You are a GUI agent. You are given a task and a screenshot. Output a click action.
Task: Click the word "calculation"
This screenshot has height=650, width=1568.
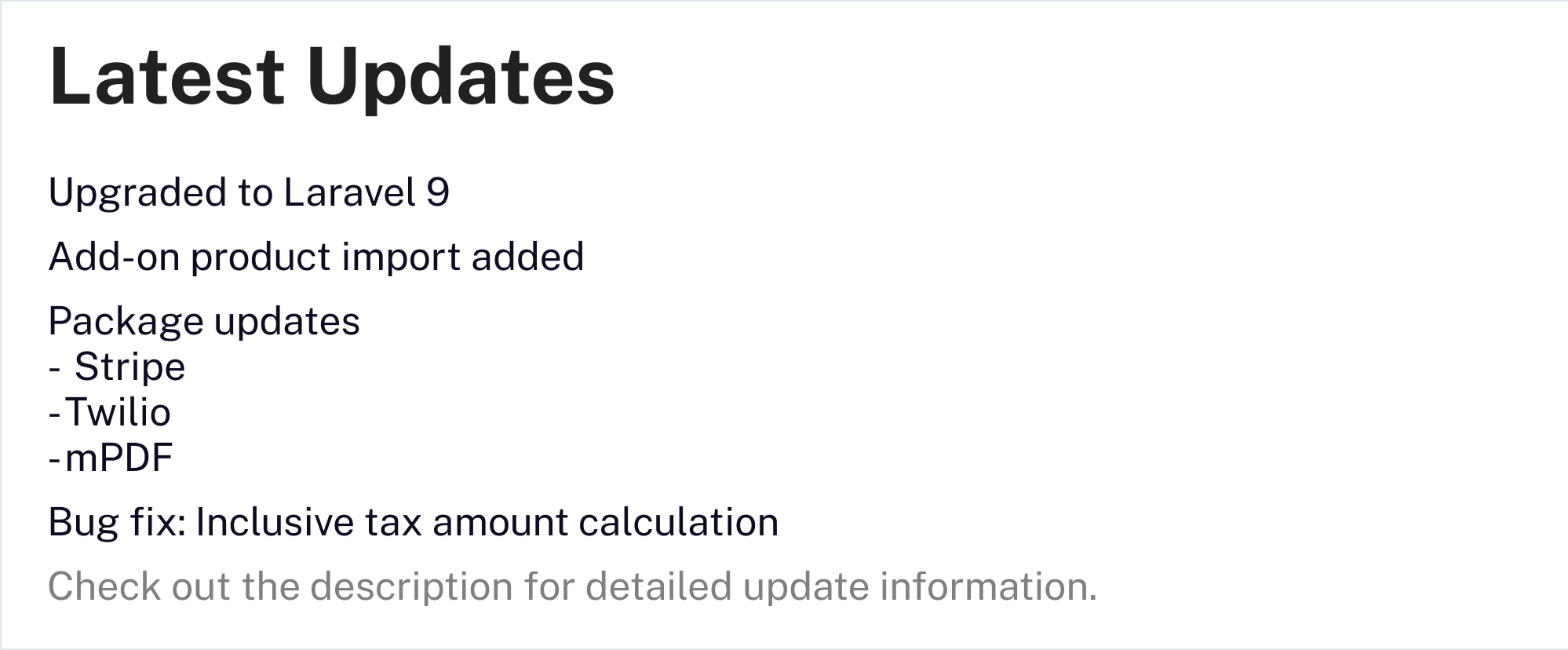click(679, 522)
